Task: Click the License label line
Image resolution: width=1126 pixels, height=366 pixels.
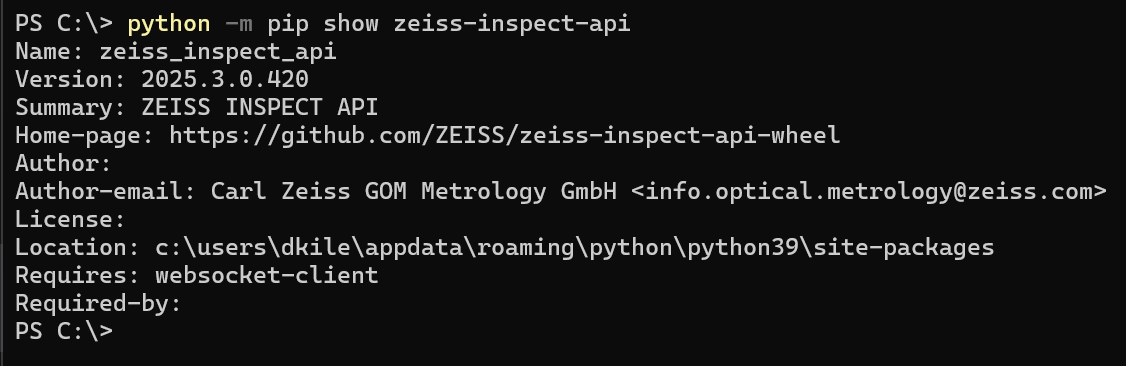Action: (70, 220)
